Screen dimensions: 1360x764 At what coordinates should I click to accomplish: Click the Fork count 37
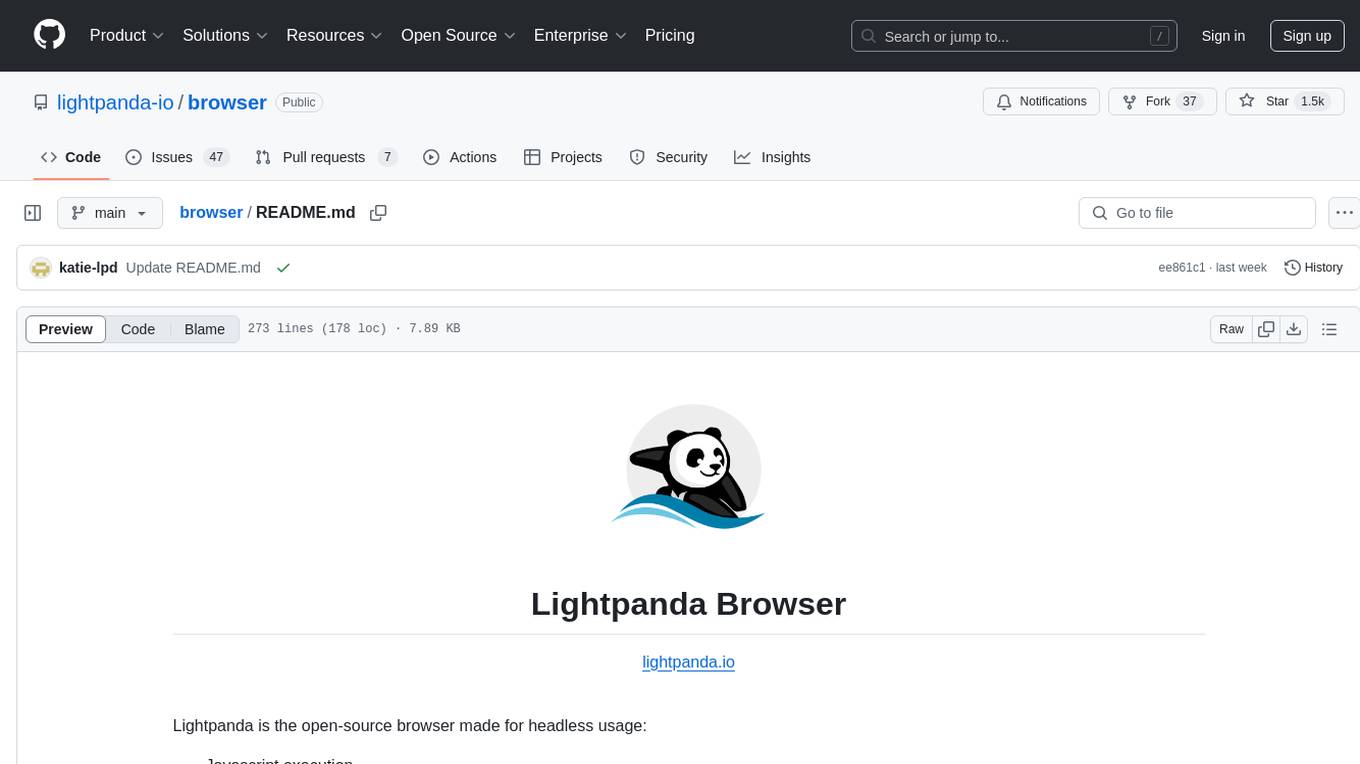coord(1189,101)
